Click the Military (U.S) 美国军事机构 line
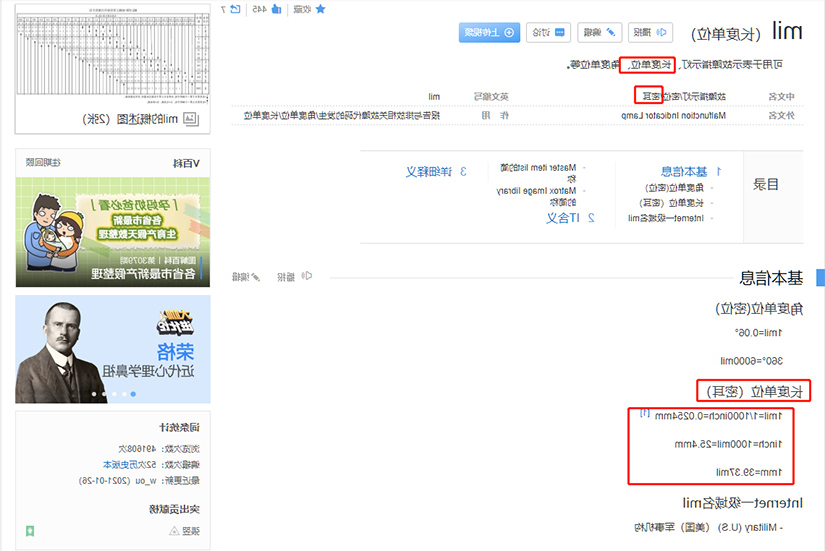Image resolution: width=825 pixels, height=551 pixels. pyautogui.click(x=708, y=527)
